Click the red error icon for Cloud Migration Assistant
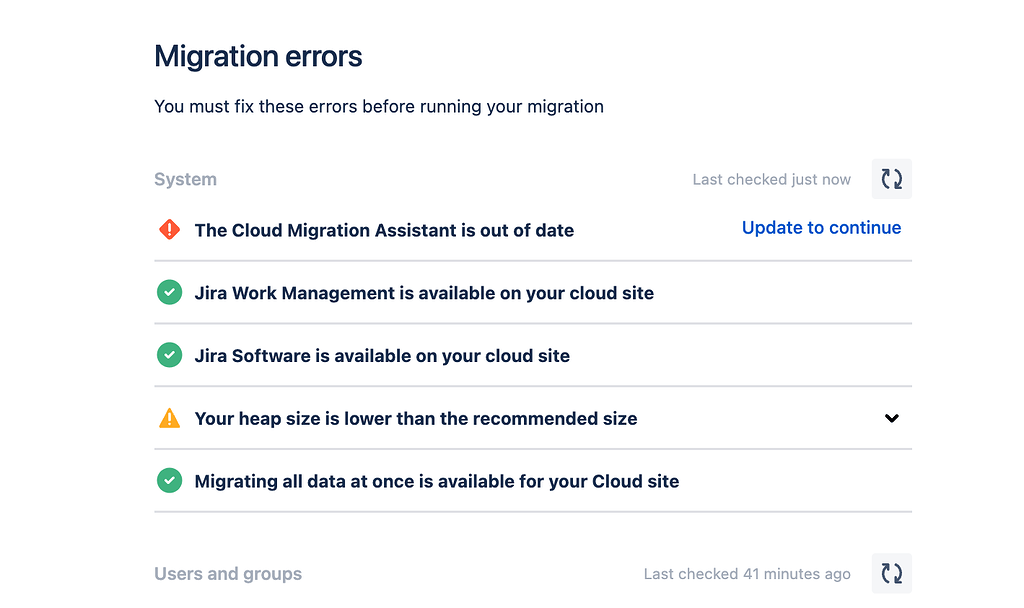The height and width of the screenshot is (608, 1024). coord(170,230)
